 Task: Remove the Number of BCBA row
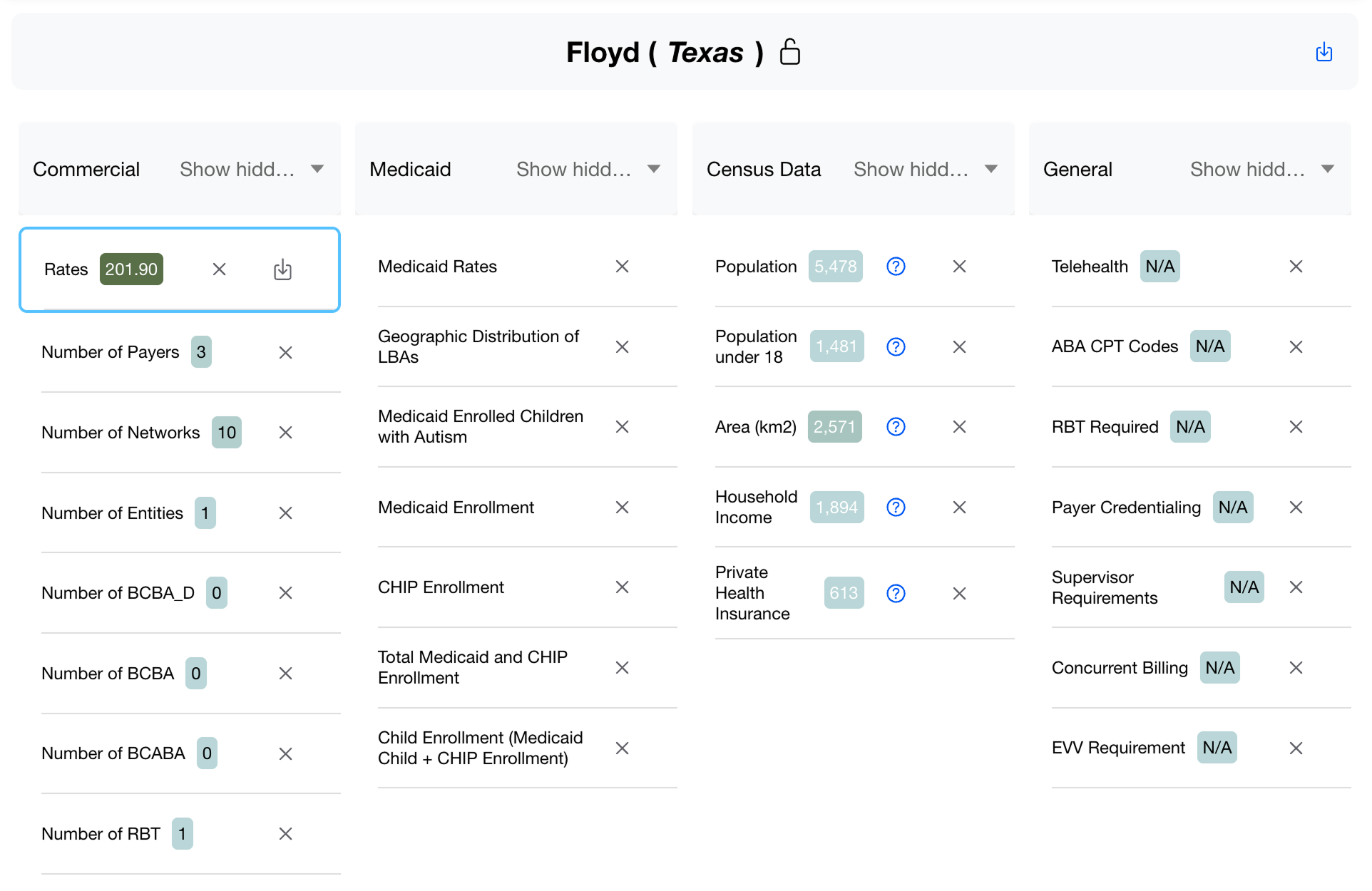(286, 674)
